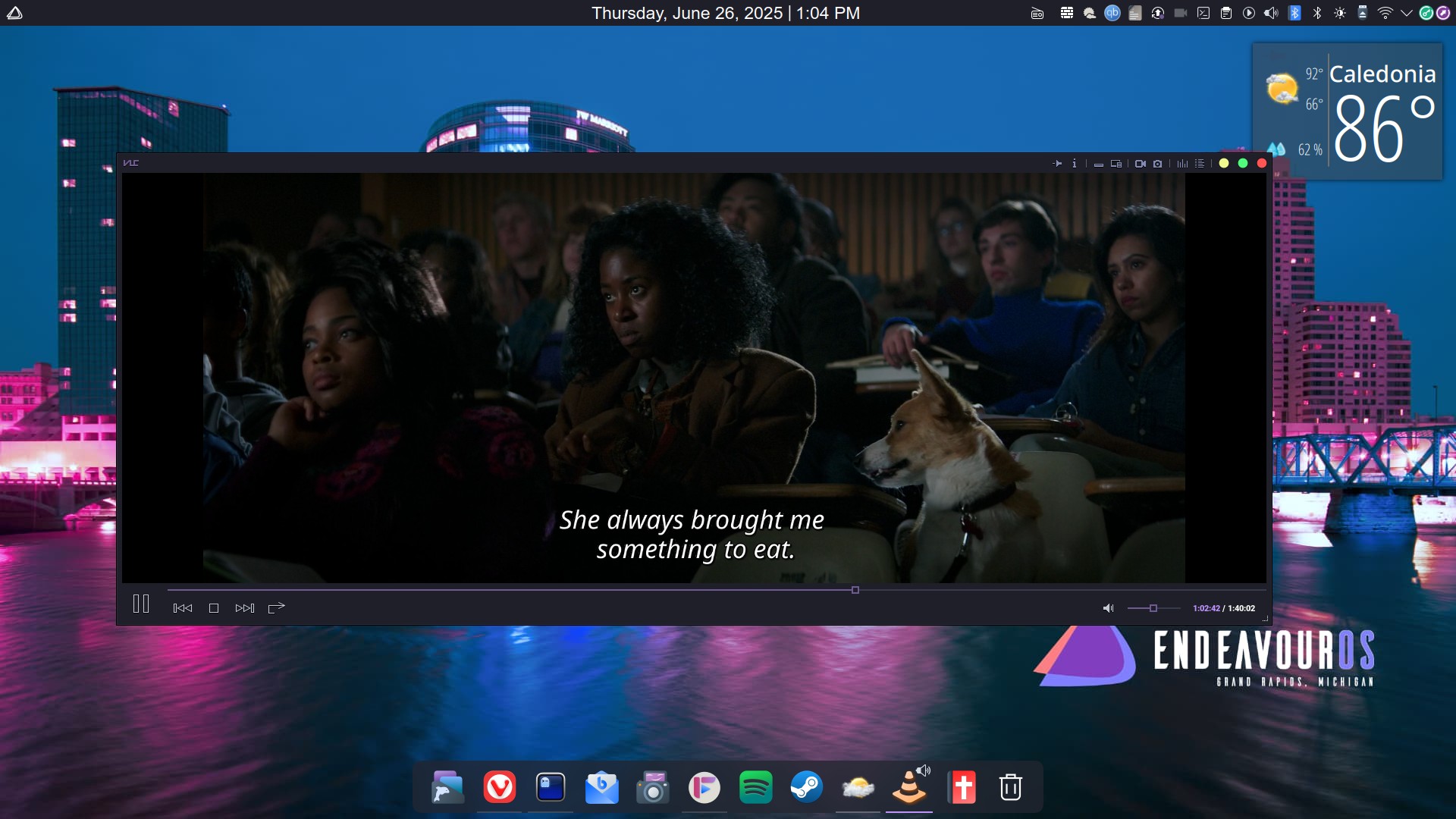Take a snapshot with the camera icon
This screenshot has width=1456, height=819.
(x=1158, y=163)
